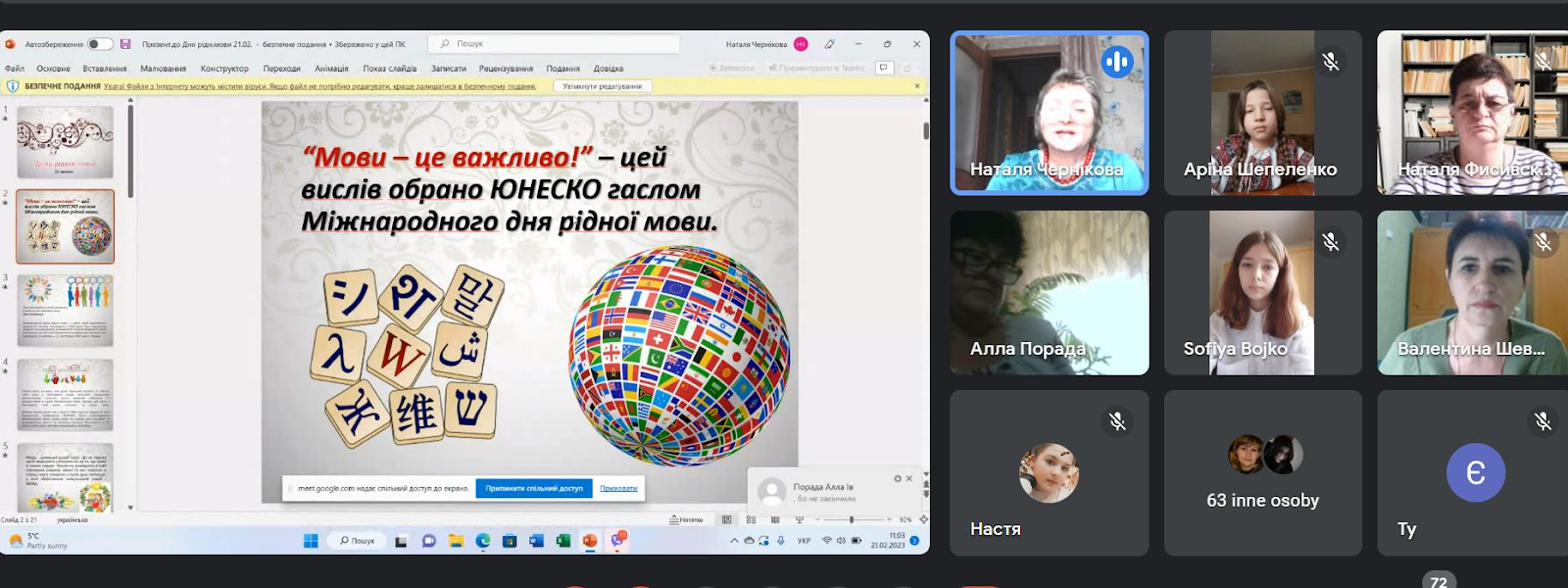Select slide 3 thumbnail
The height and width of the screenshot is (588, 1568).
pos(66,311)
